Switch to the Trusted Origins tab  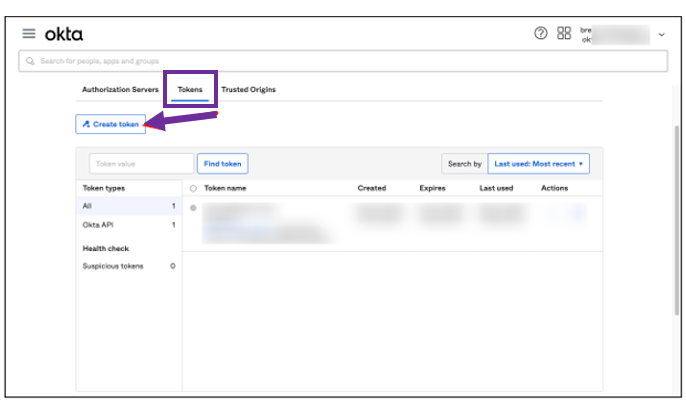pos(248,89)
